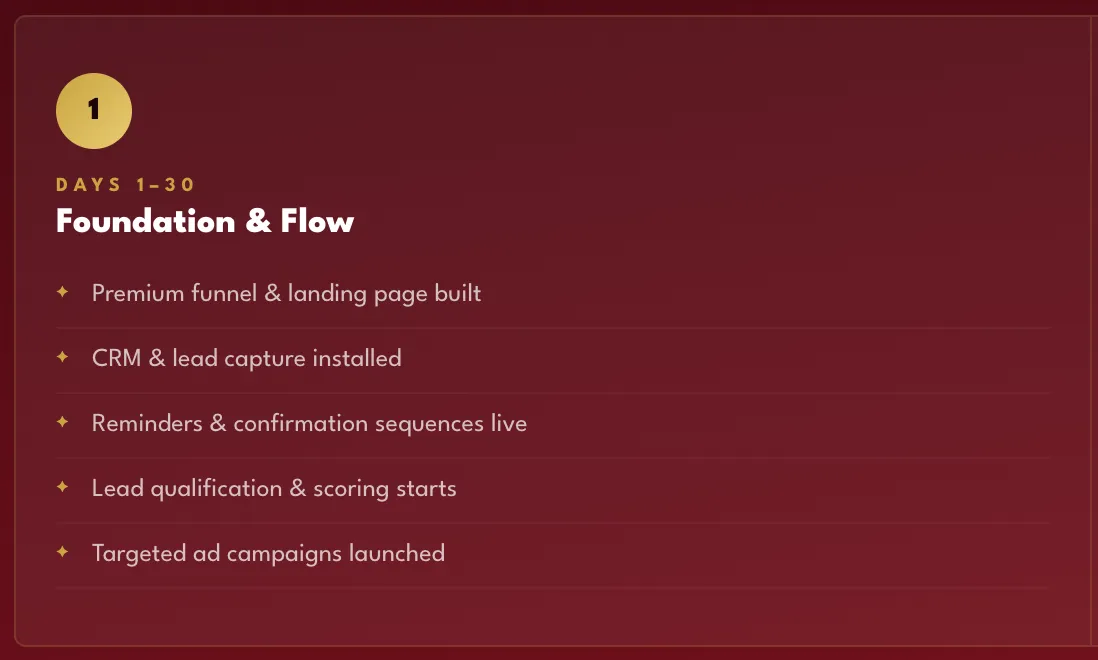Click Lead qualification & scoring starts item
Screen dimensions: 1098x660
tap(274, 489)
